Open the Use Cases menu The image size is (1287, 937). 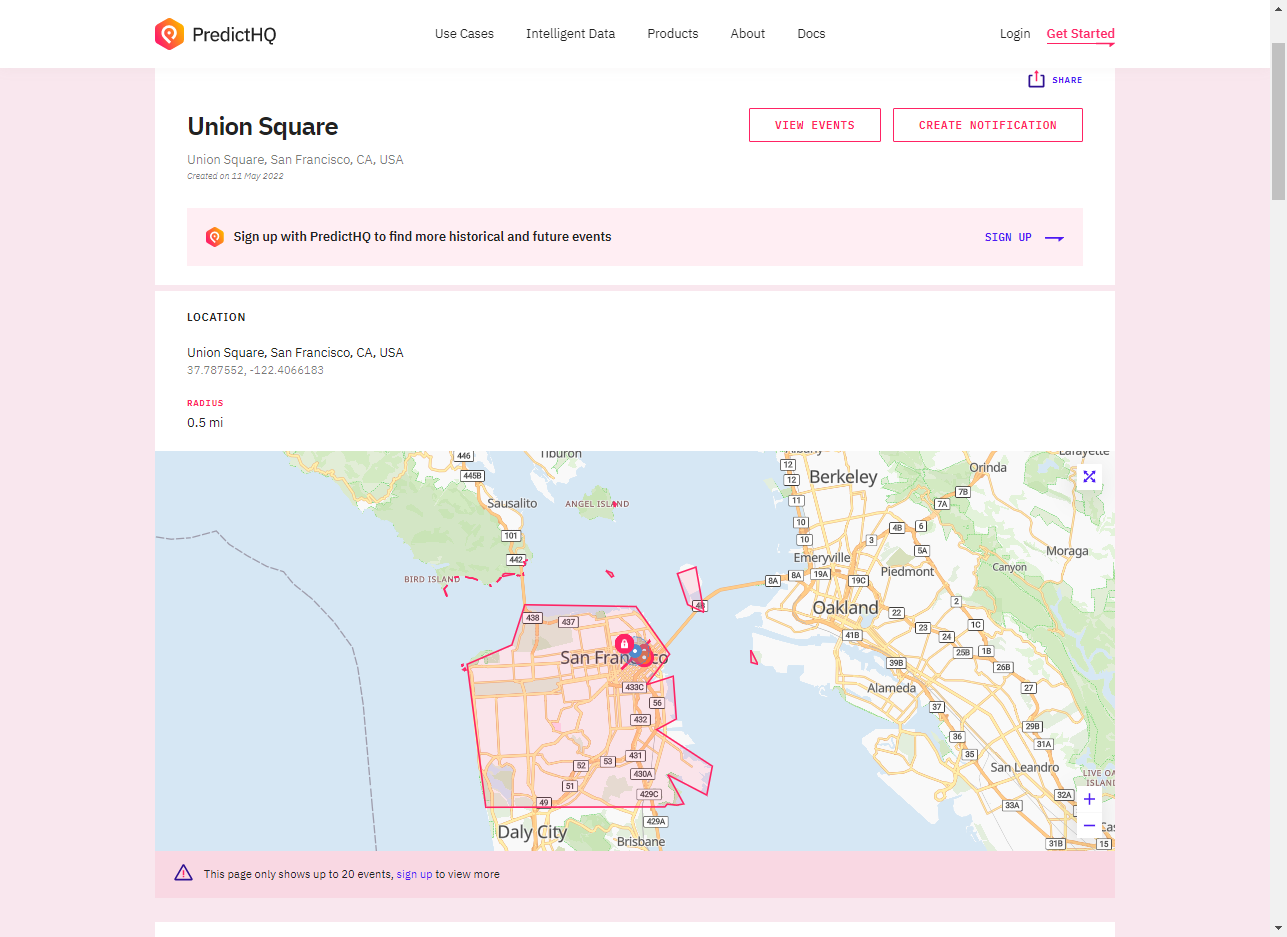464,34
